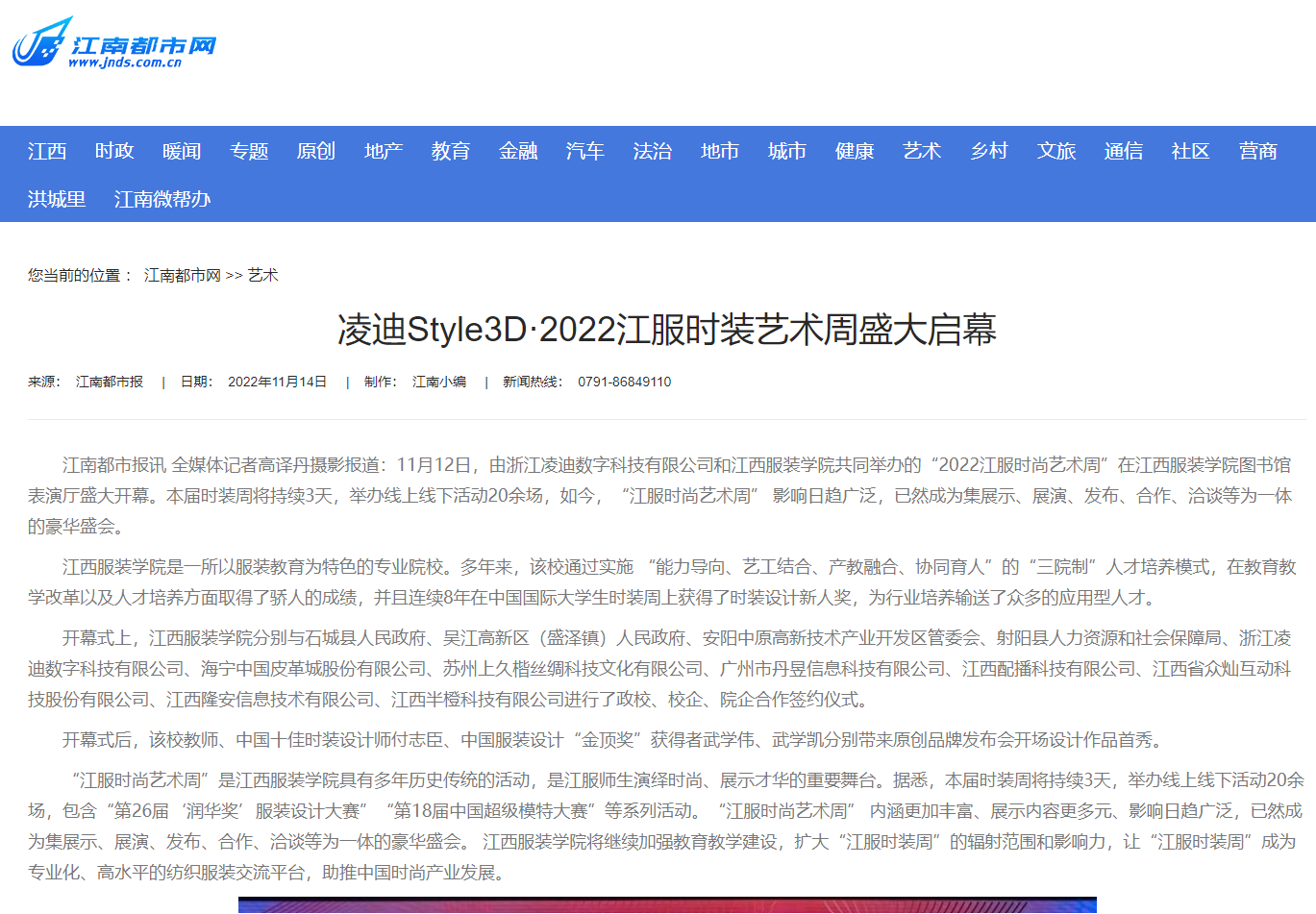
Task: Open the 江西 navigation section
Action: (47, 151)
